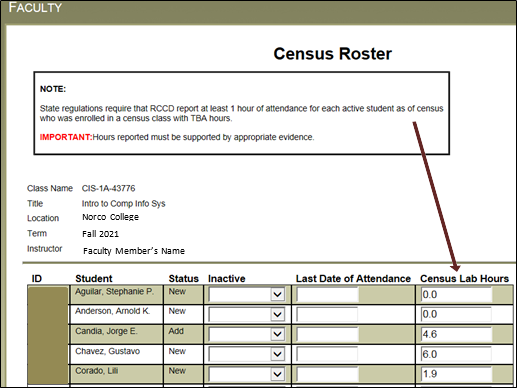Viewport: 517px width, 388px height.
Task: Click the Student column header
Action: (x=94, y=278)
